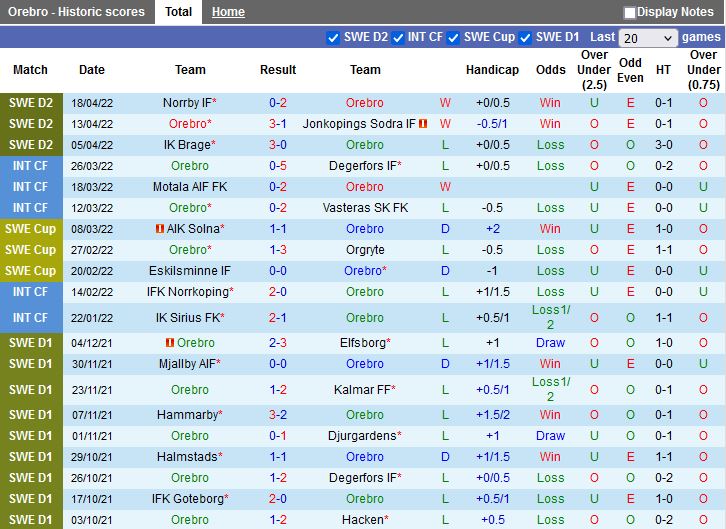This screenshot has width=726, height=529.
Task: Click the Hammarby team name
Action: [188, 415]
